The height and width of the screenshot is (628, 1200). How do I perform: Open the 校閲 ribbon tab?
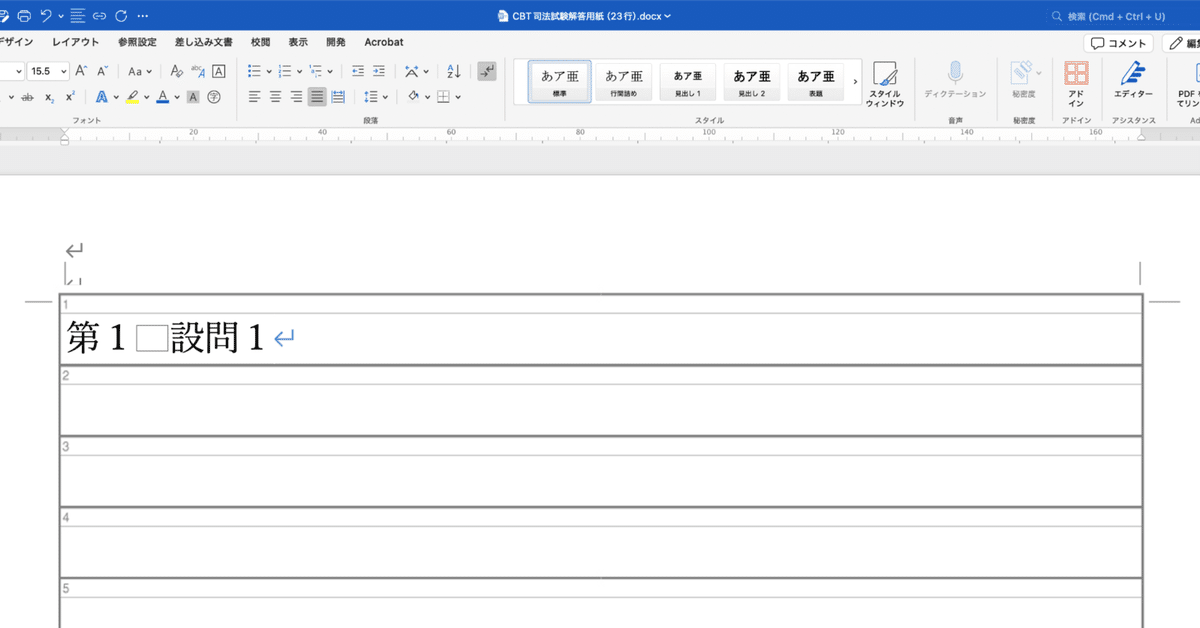[260, 42]
